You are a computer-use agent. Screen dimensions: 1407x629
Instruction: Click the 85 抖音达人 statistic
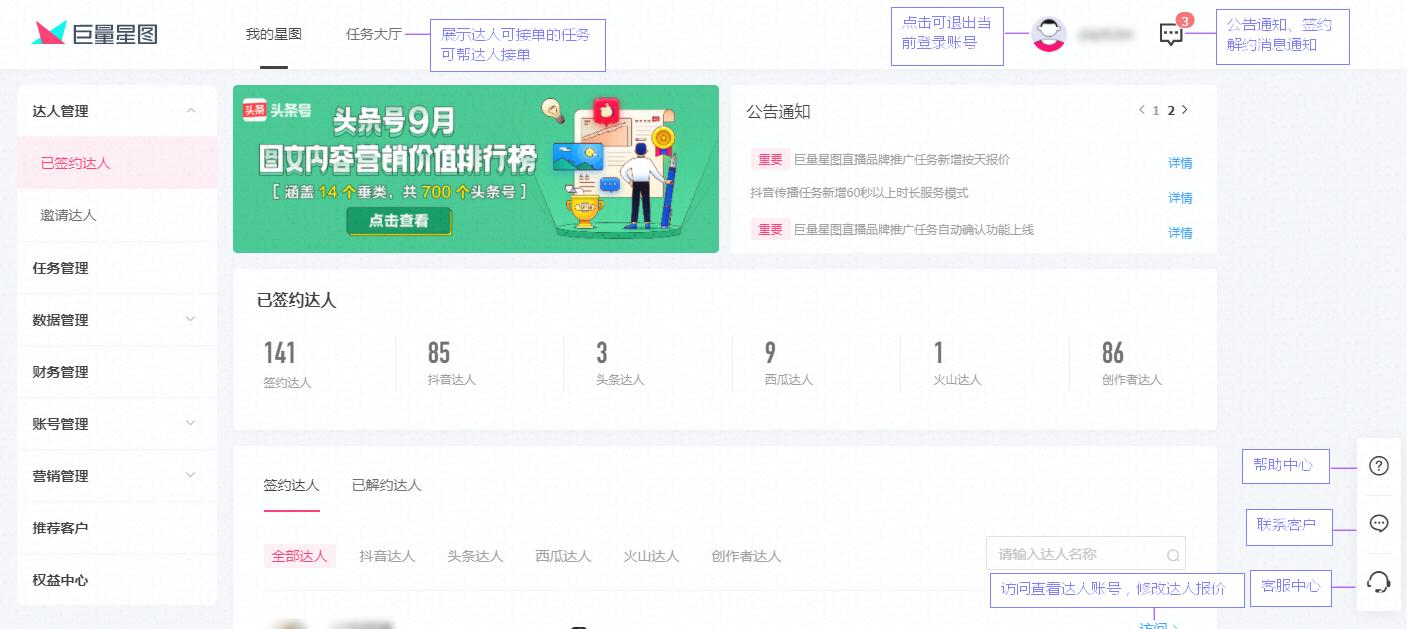452,363
